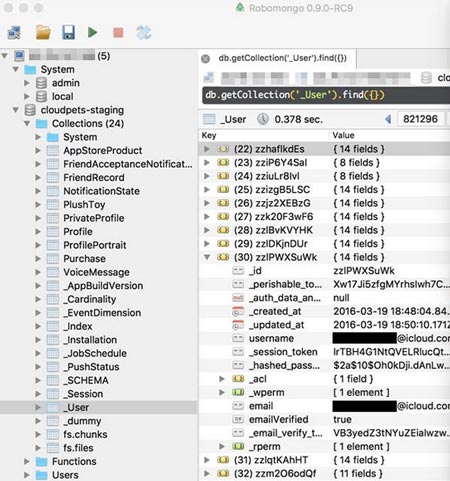450x481 pixels.
Task: Select the admin database icon
Action: (x=41, y=83)
